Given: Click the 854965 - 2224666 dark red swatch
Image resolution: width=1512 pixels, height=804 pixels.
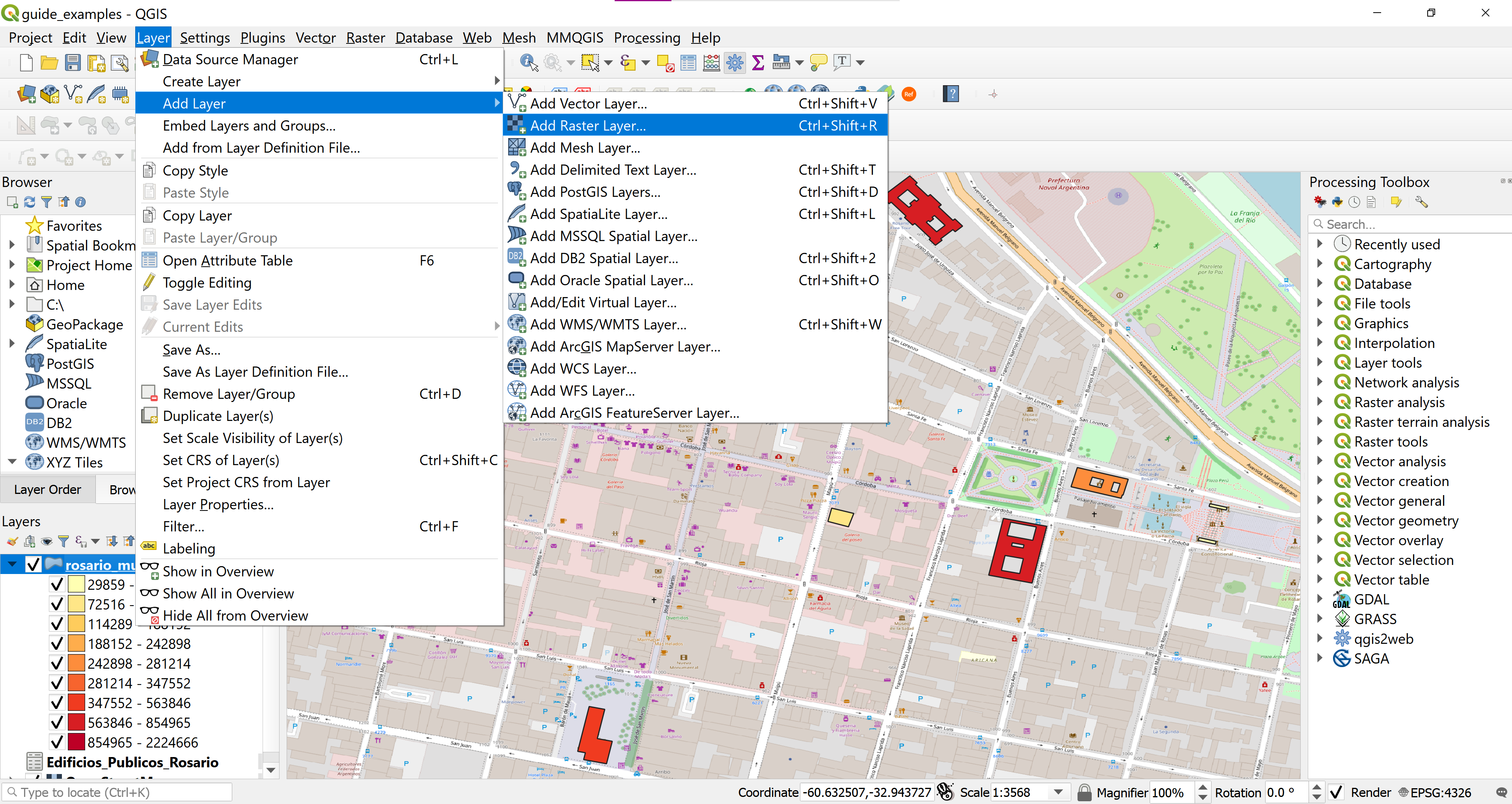Looking at the screenshot, I should tap(76, 742).
